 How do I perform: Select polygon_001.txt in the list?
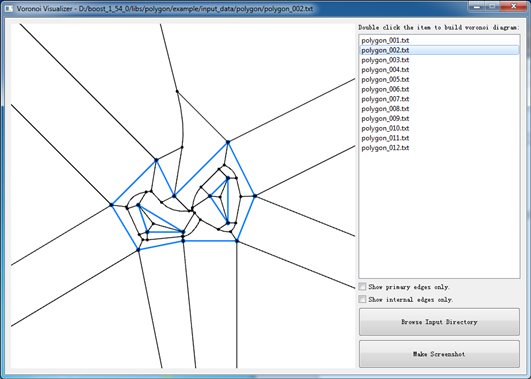click(x=439, y=40)
